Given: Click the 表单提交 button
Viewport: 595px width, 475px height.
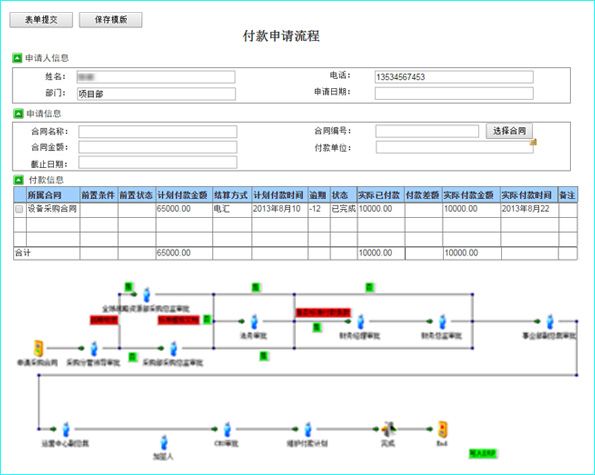Looking at the screenshot, I should (x=41, y=20).
